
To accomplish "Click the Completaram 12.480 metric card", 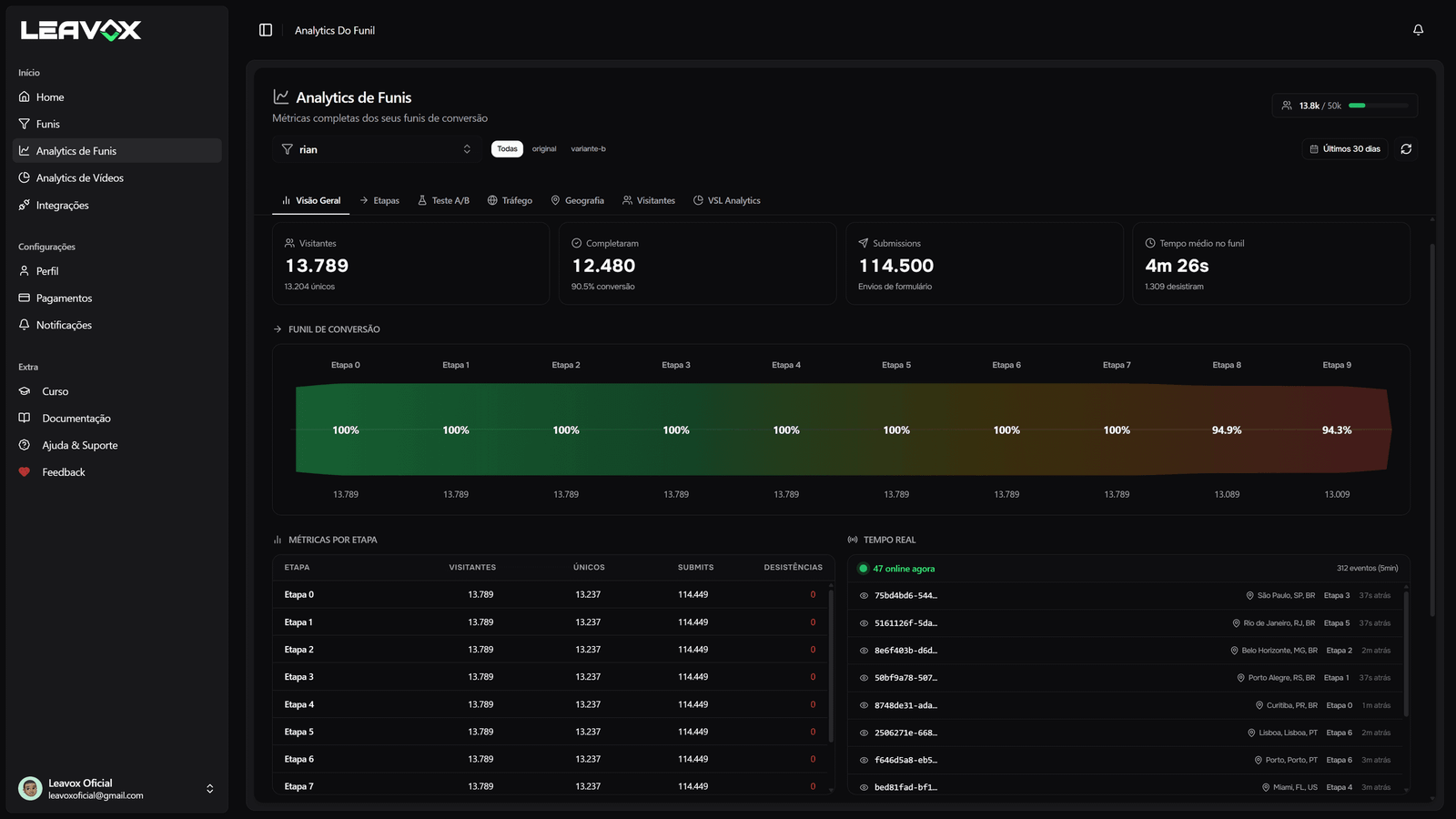I will pos(698,264).
